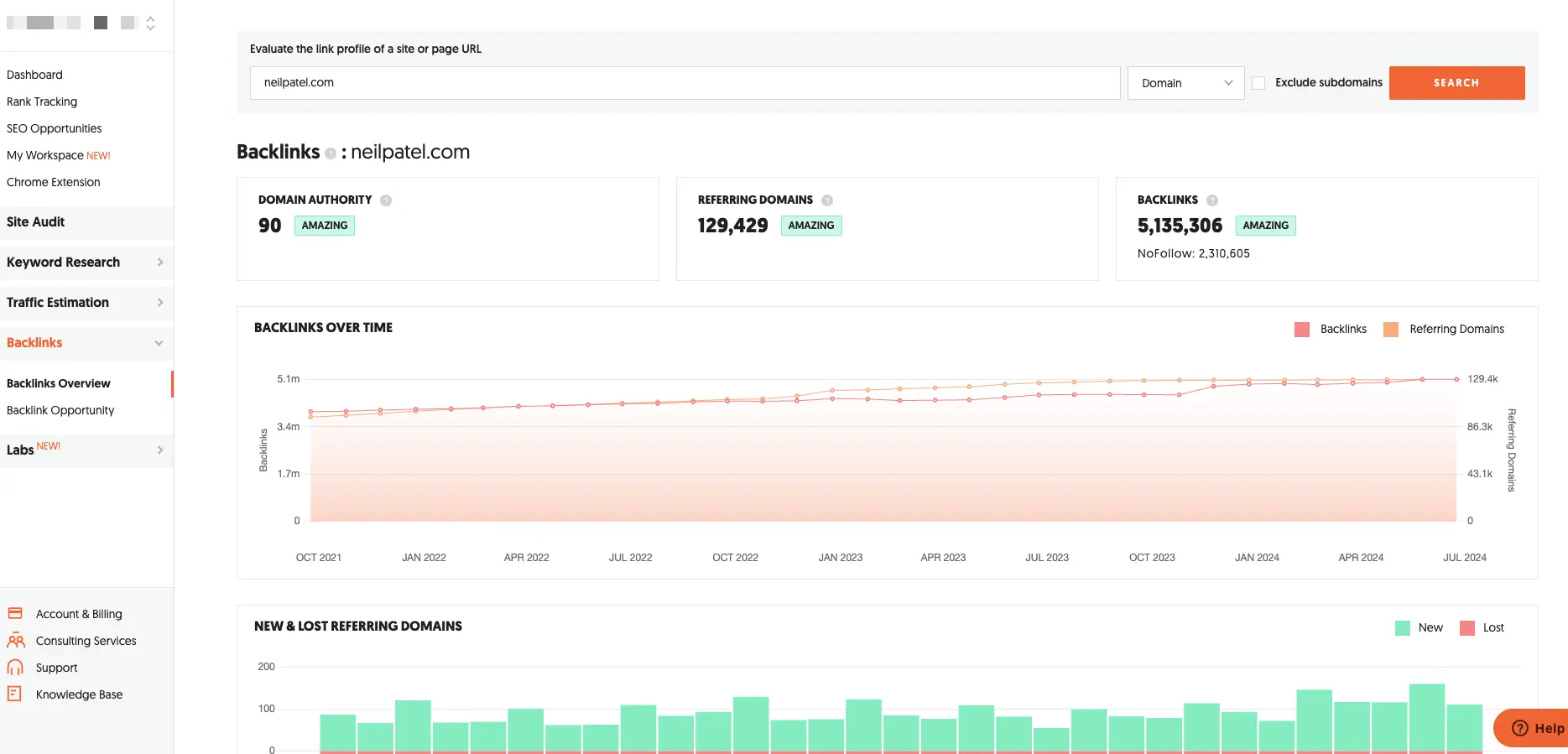The height and width of the screenshot is (754, 1568).
Task: Click the JAN 2023 axis label
Action: [840, 558]
